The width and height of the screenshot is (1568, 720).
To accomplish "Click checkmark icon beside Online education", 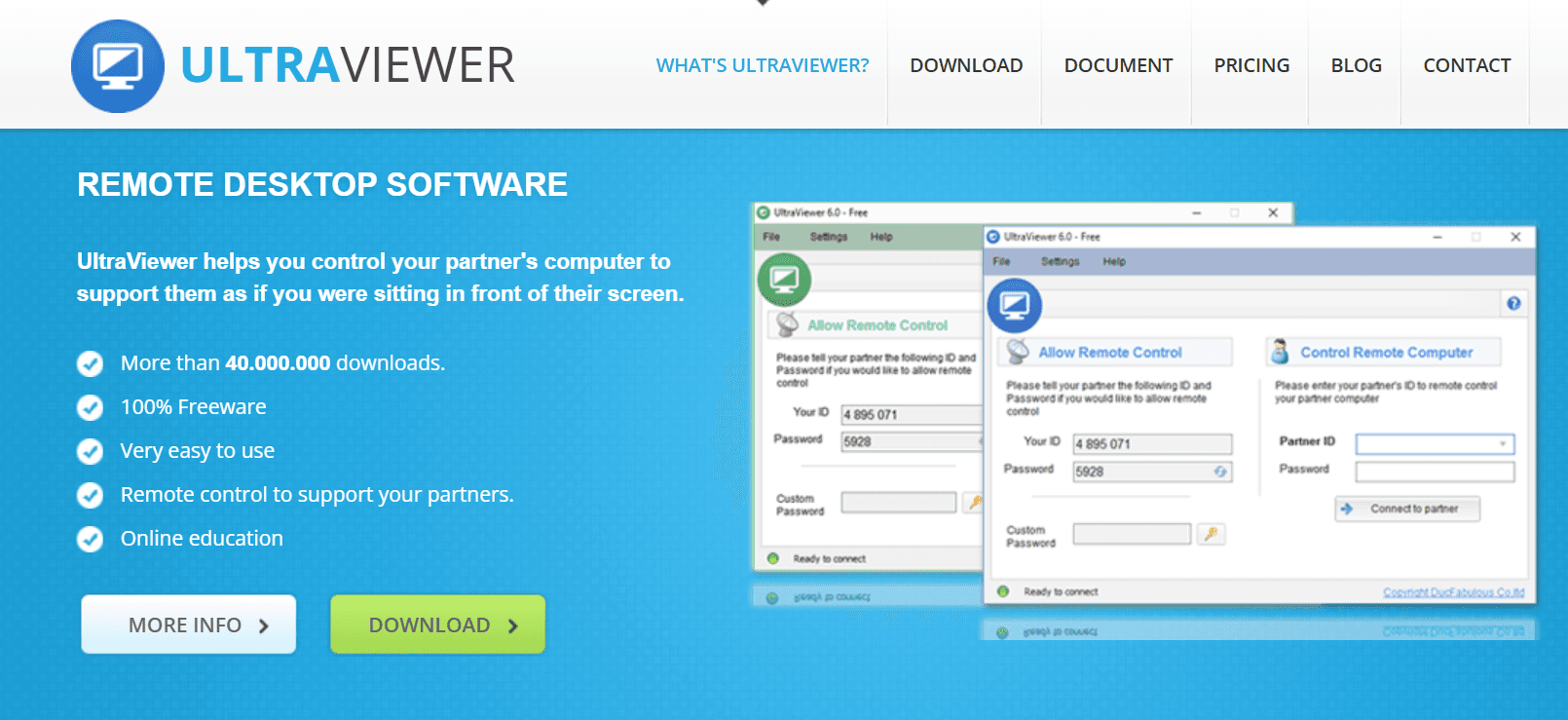I will [90, 539].
